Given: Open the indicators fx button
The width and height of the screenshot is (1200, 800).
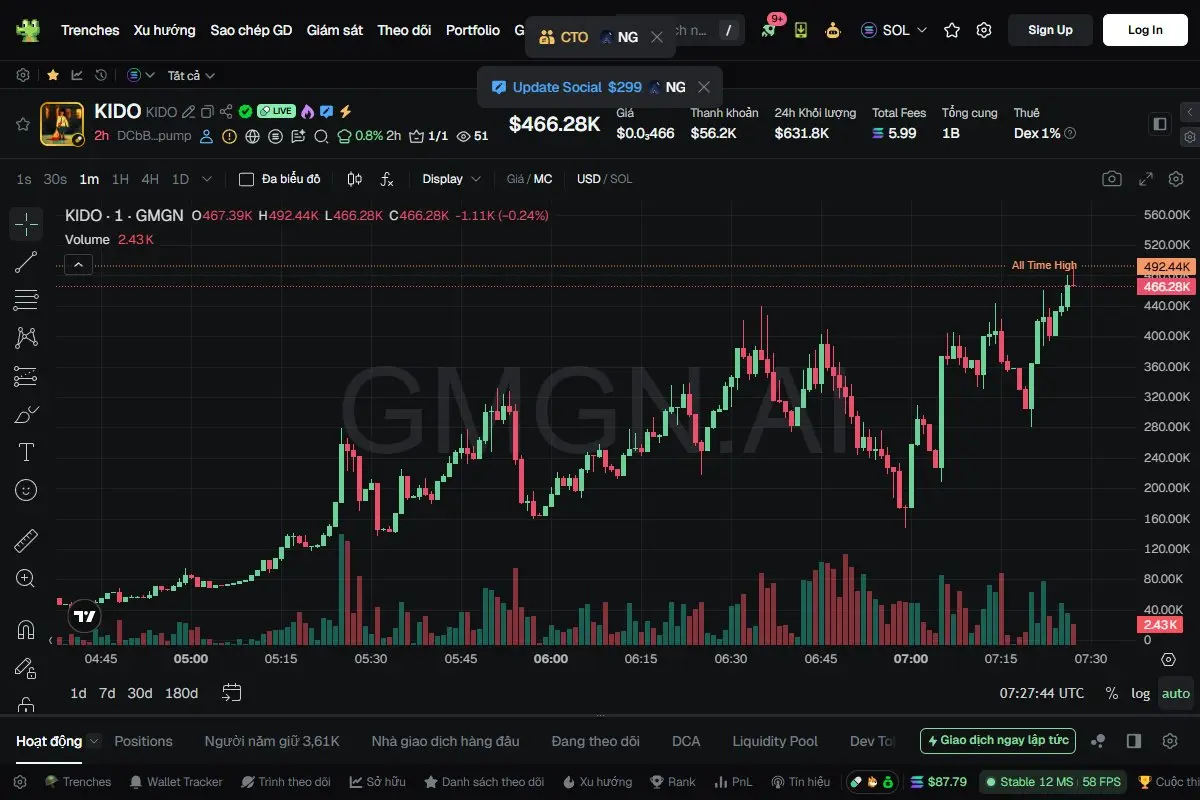Looking at the screenshot, I should click(x=388, y=179).
